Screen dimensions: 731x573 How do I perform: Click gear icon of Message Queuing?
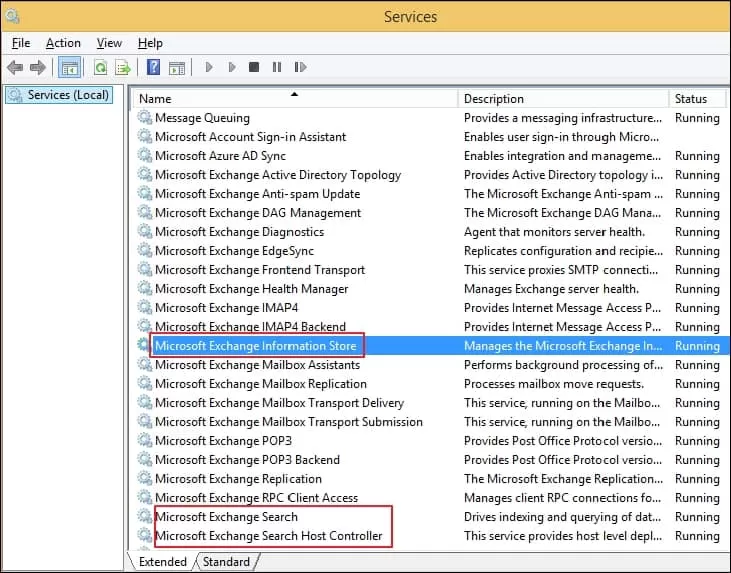click(x=145, y=117)
